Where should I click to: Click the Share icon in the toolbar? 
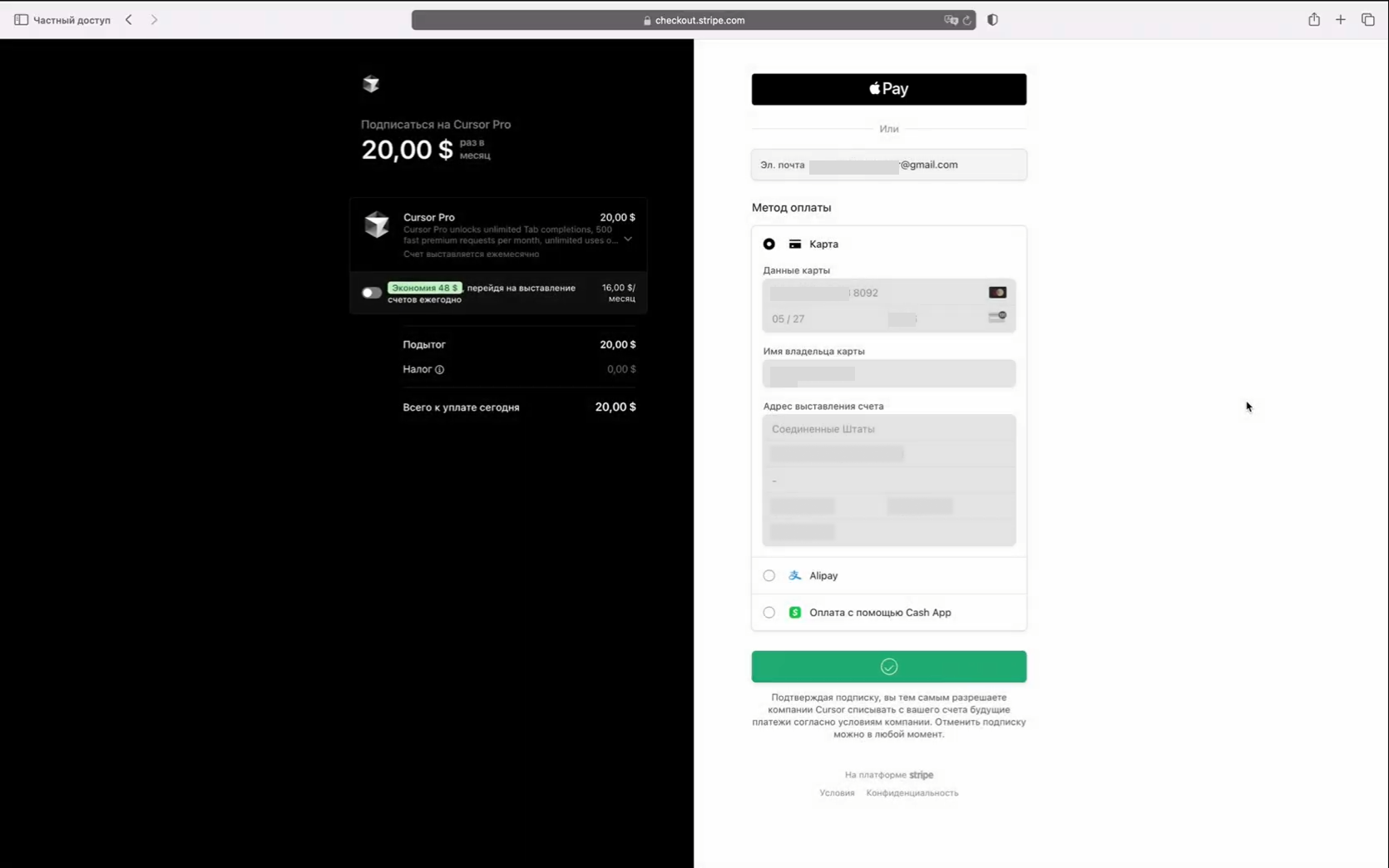pos(1314,19)
